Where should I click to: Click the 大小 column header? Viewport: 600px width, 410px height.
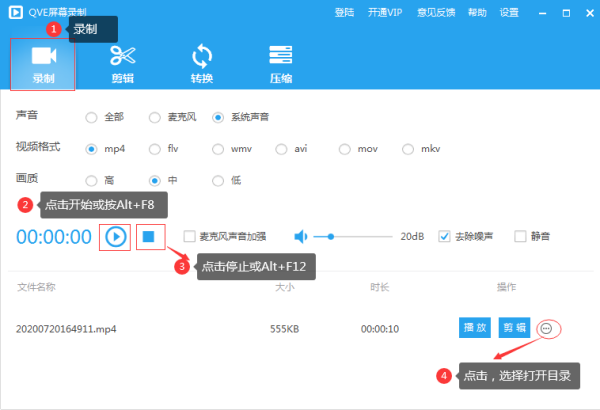pyautogui.click(x=285, y=287)
